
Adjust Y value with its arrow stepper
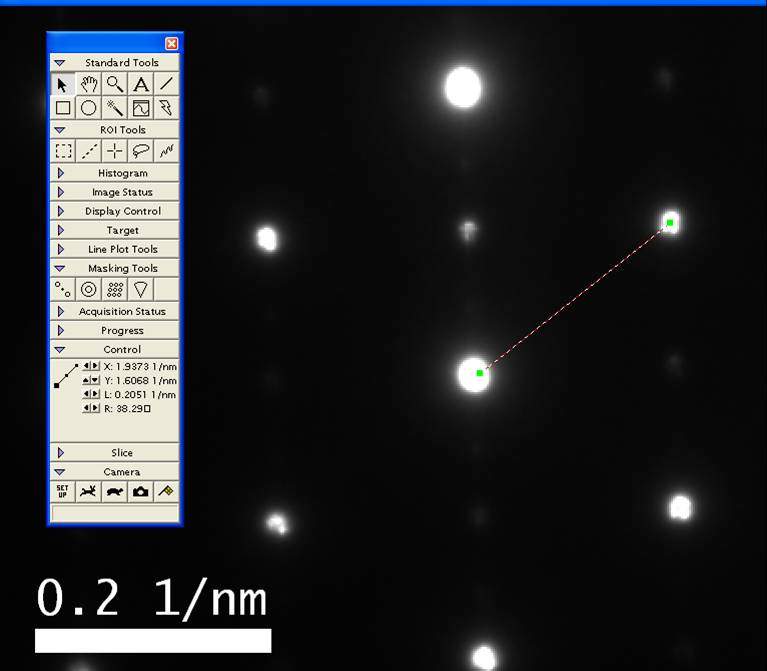click(x=91, y=380)
